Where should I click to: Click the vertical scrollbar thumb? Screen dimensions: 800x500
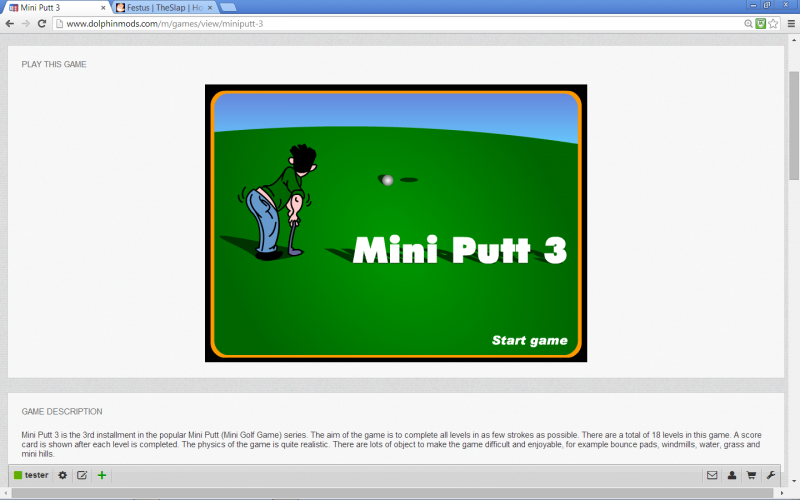click(794, 126)
